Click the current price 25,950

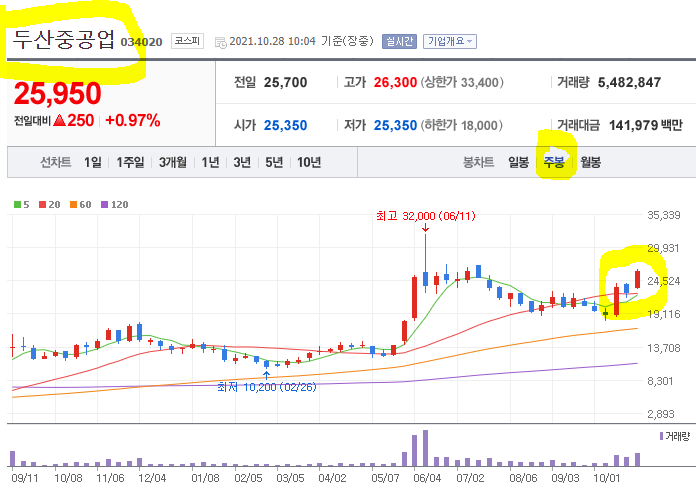(58, 94)
